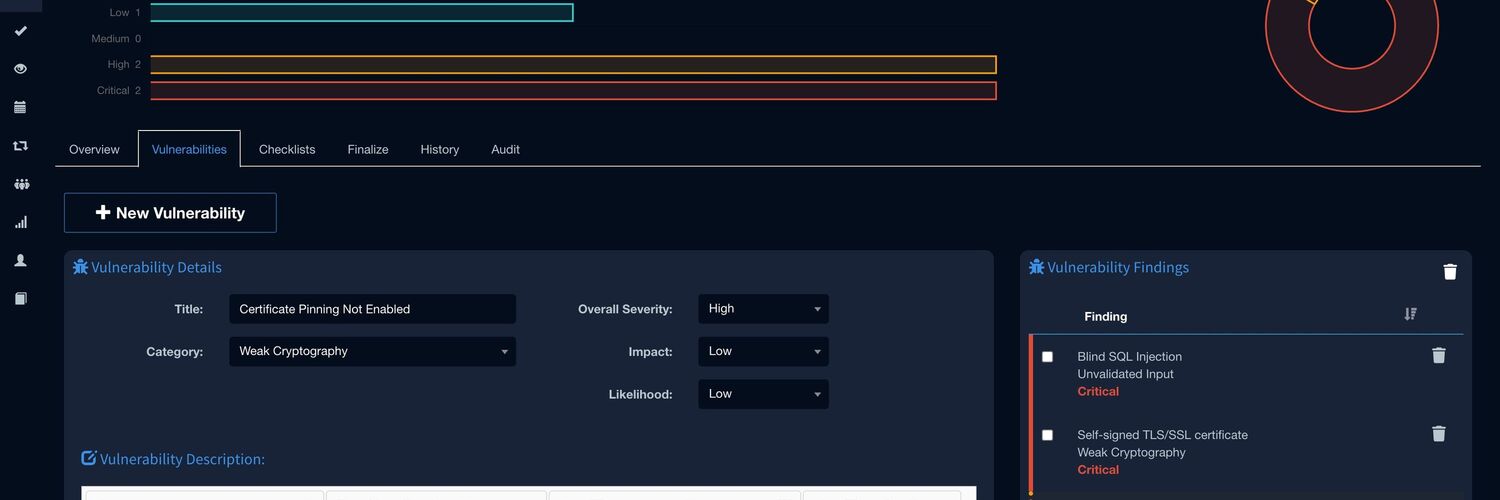The height and width of the screenshot is (500, 1500).
Task: Open the Overall Severity dropdown
Action: pyautogui.click(x=763, y=309)
